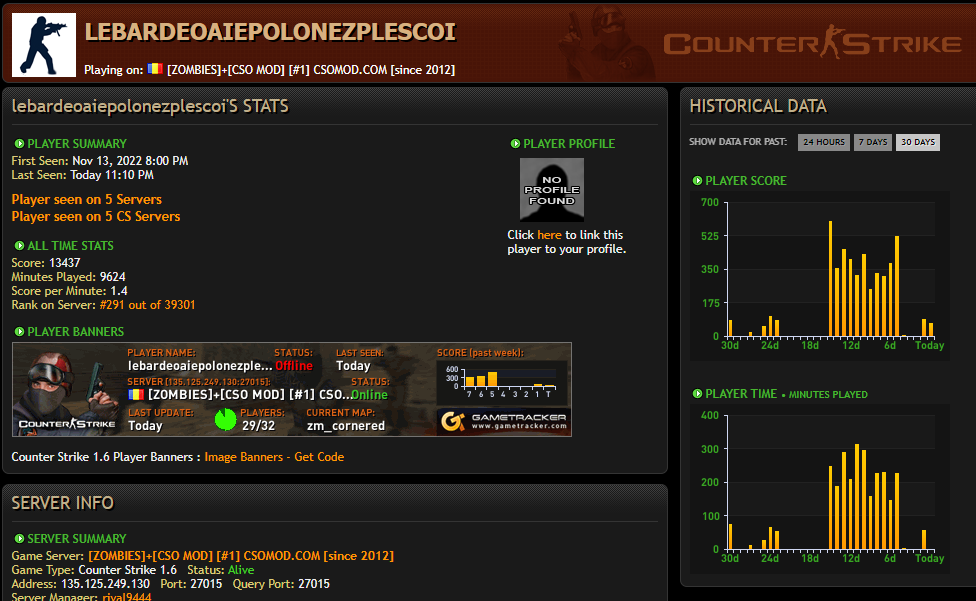Click the tallest bar in the Player Score chart
This screenshot has height=601, width=976.
[x=830, y=279]
